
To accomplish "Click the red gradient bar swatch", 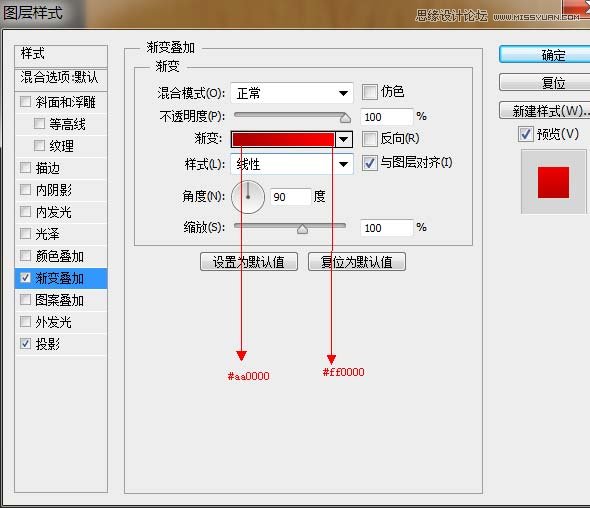I will click(x=283, y=139).
